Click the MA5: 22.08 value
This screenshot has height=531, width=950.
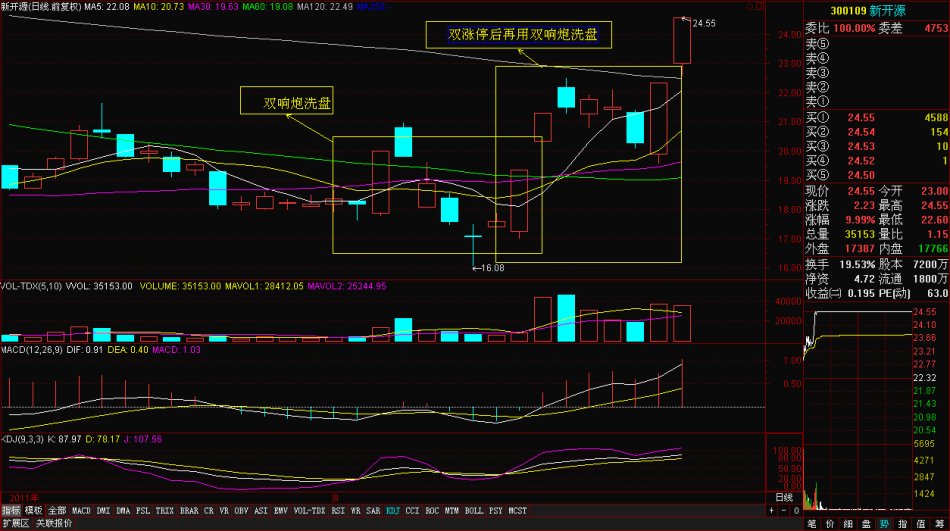107,7
